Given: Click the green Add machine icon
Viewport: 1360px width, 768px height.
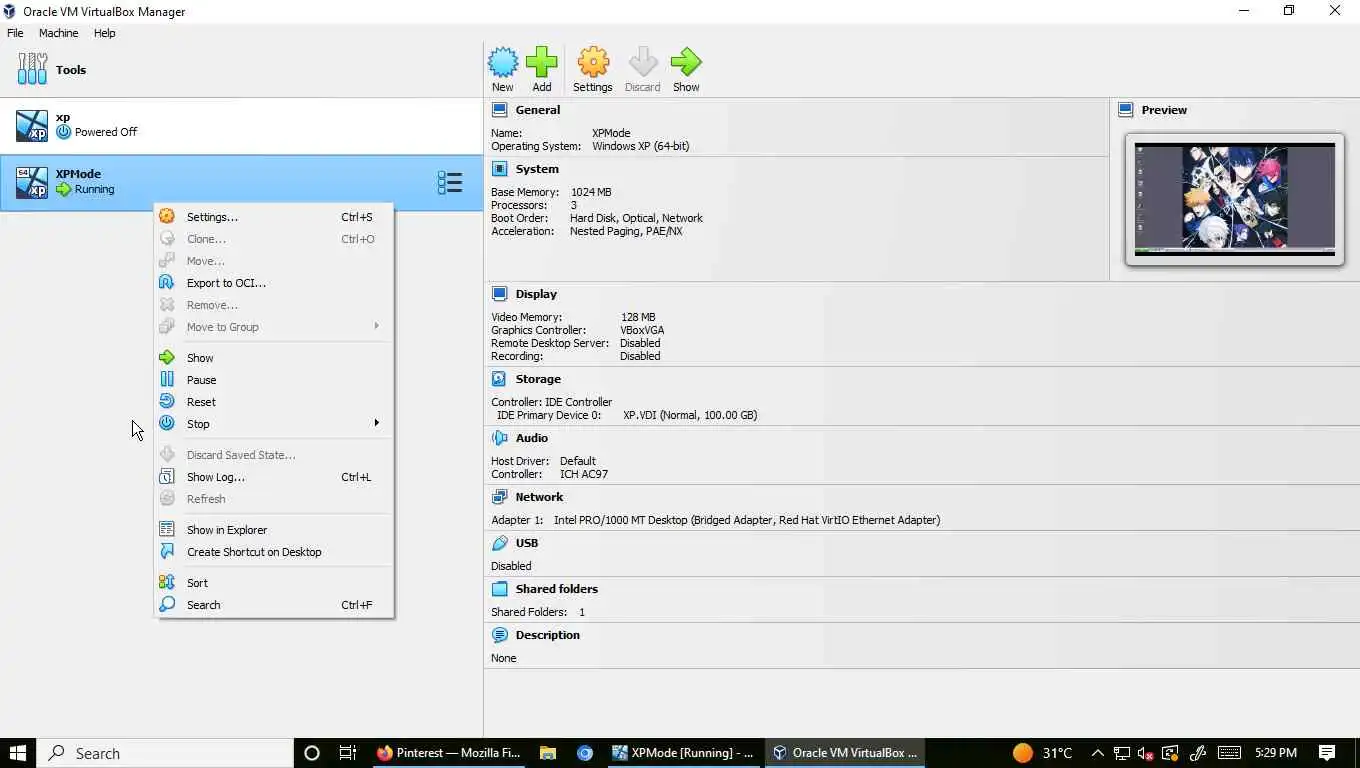Looking at the screenshot, I should [542, 62].
